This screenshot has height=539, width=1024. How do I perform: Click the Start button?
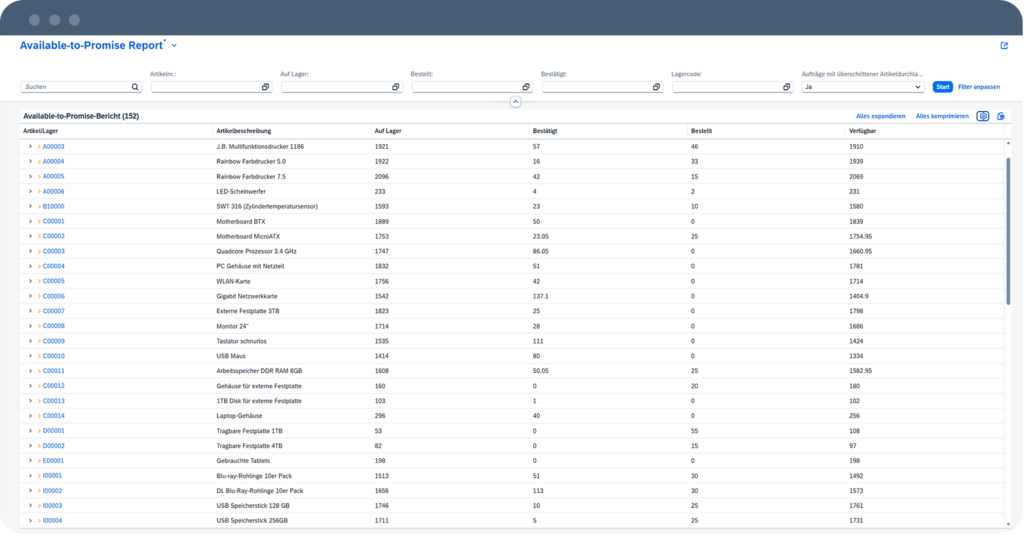(942, 87)
